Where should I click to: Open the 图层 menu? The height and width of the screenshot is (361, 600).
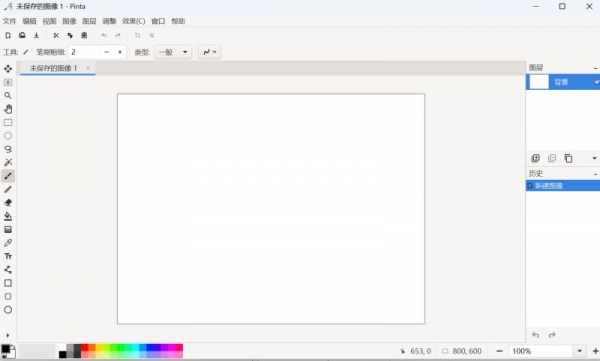(x=89, y=21)
